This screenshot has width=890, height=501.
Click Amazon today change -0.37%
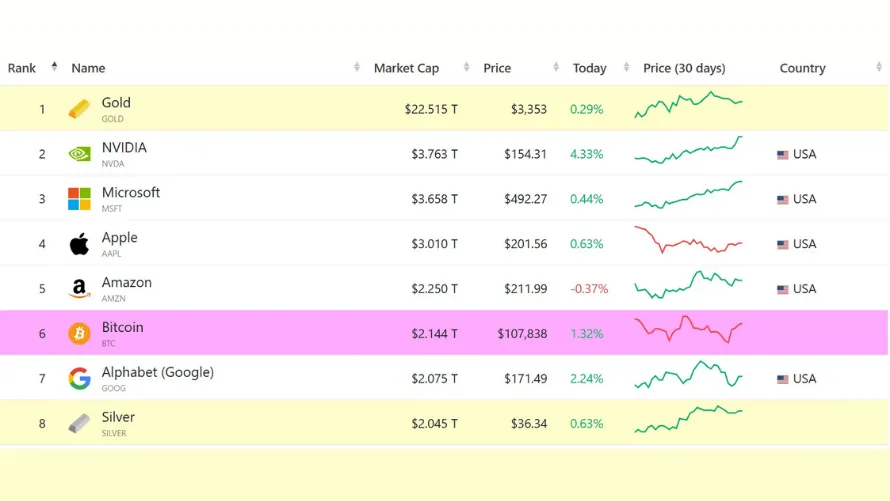tap(589, 289)
